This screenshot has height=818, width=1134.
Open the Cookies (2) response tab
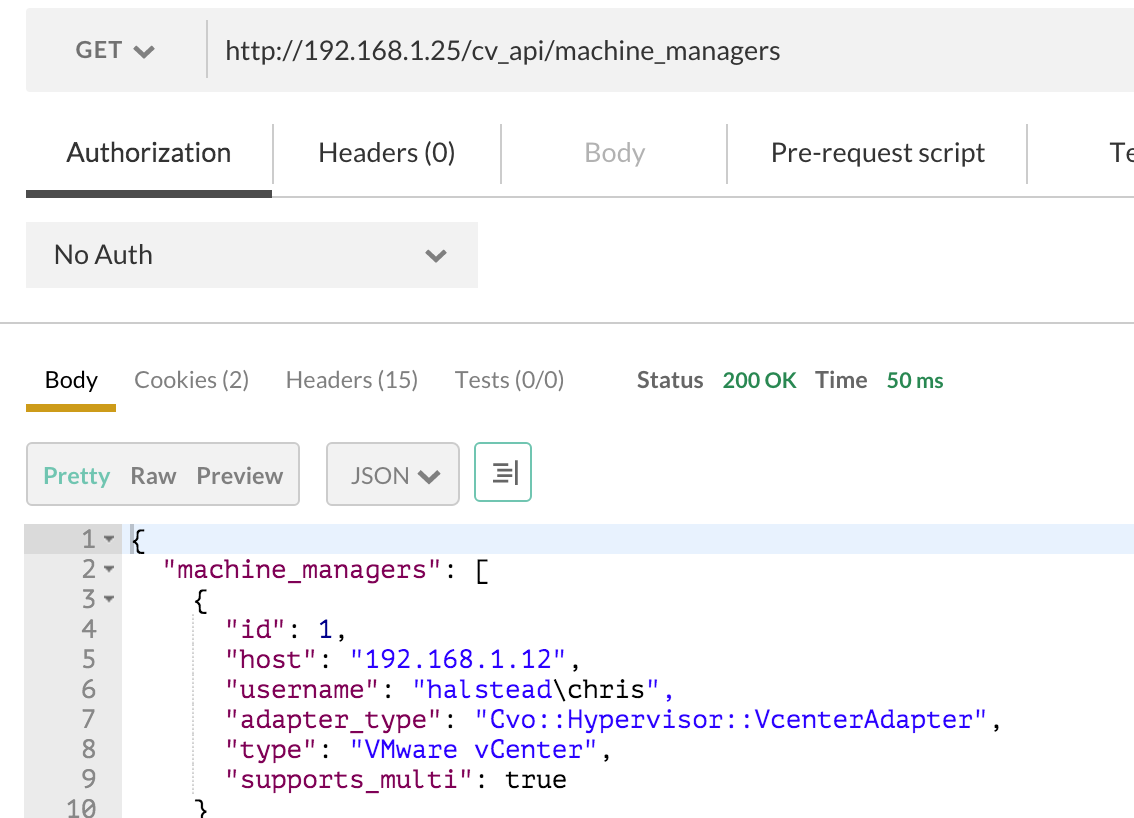191,380
